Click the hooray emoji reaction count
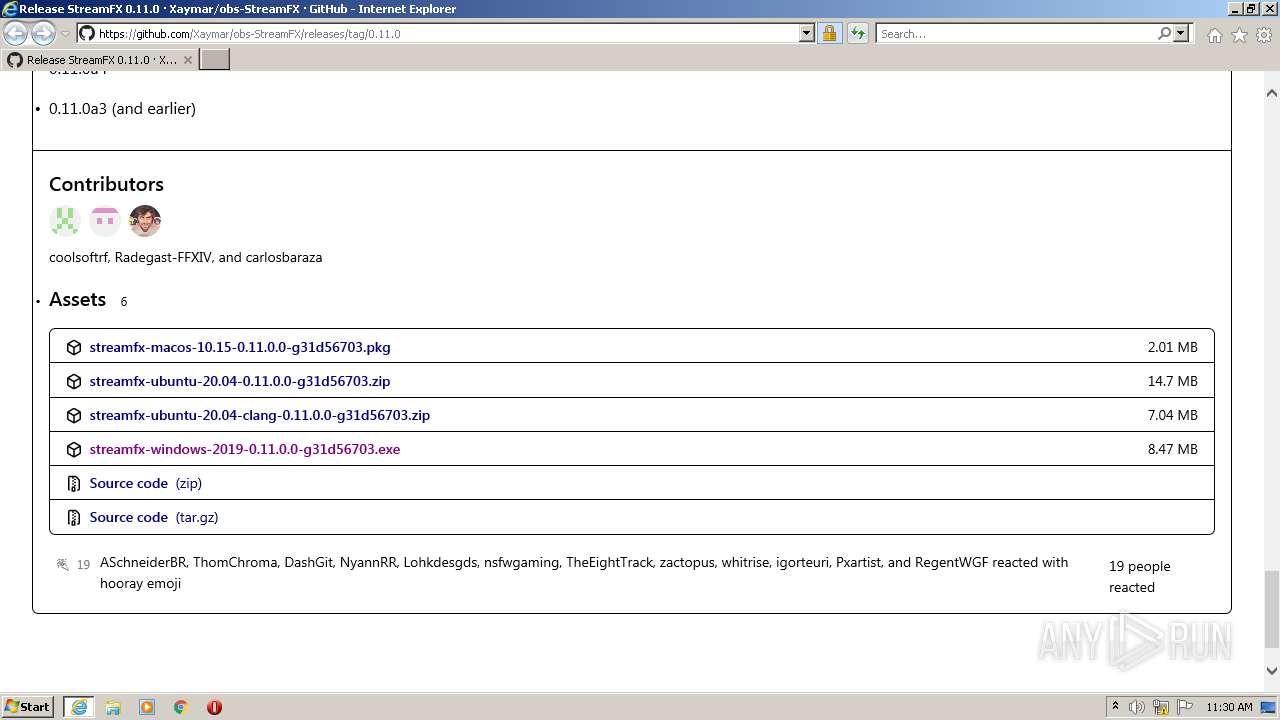The image size is (1280, 720). point(74,564)
